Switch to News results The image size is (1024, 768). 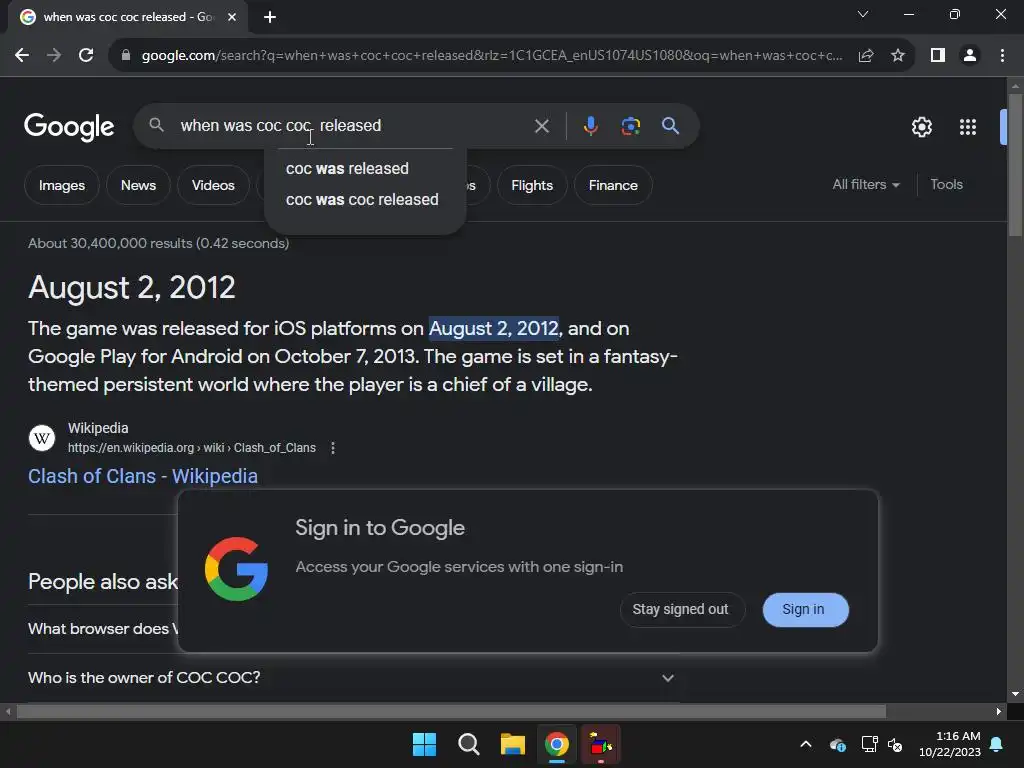point(138,185)
